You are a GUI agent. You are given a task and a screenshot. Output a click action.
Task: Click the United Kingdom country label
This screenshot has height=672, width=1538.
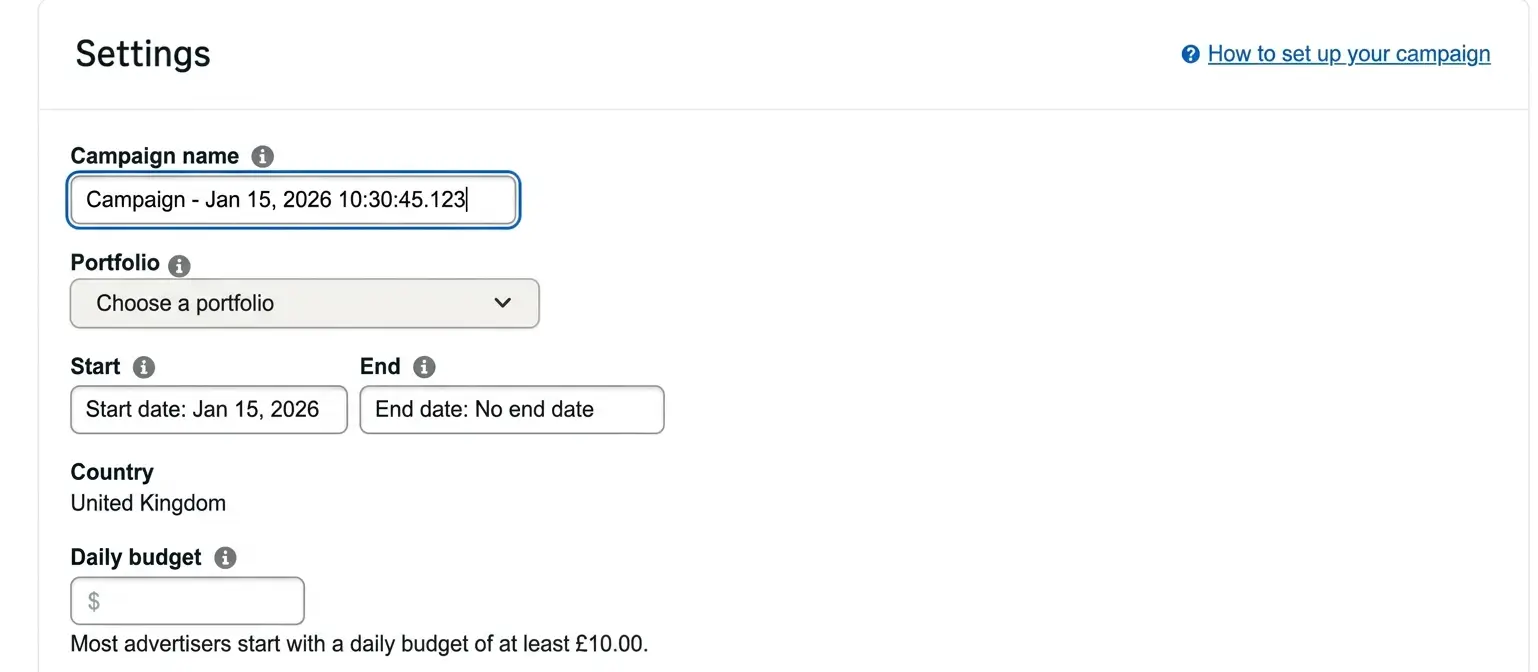(x=148, y=503)
